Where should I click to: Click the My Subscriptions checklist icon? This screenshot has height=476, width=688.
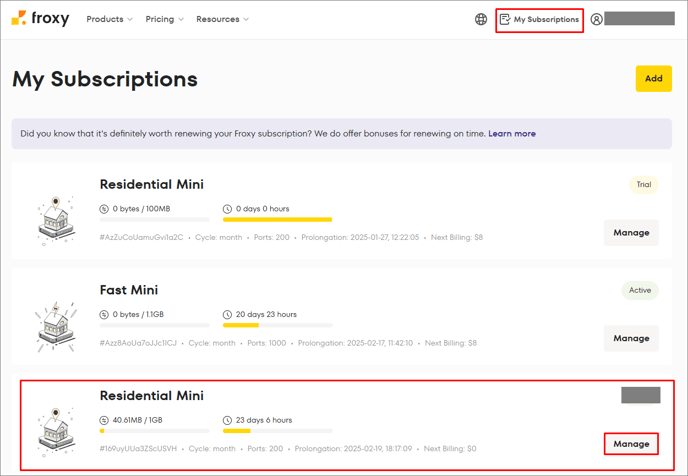505,19
